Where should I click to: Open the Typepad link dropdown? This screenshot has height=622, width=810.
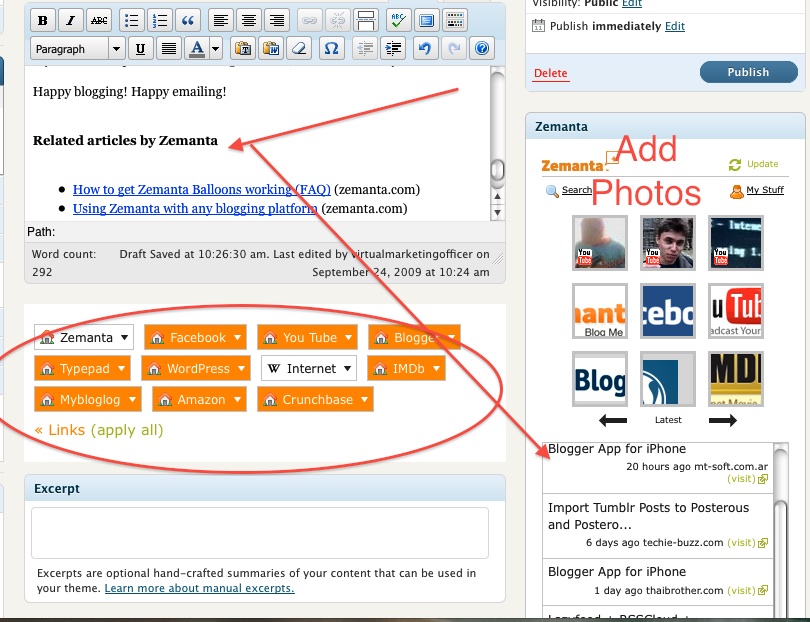coord(82,368)
